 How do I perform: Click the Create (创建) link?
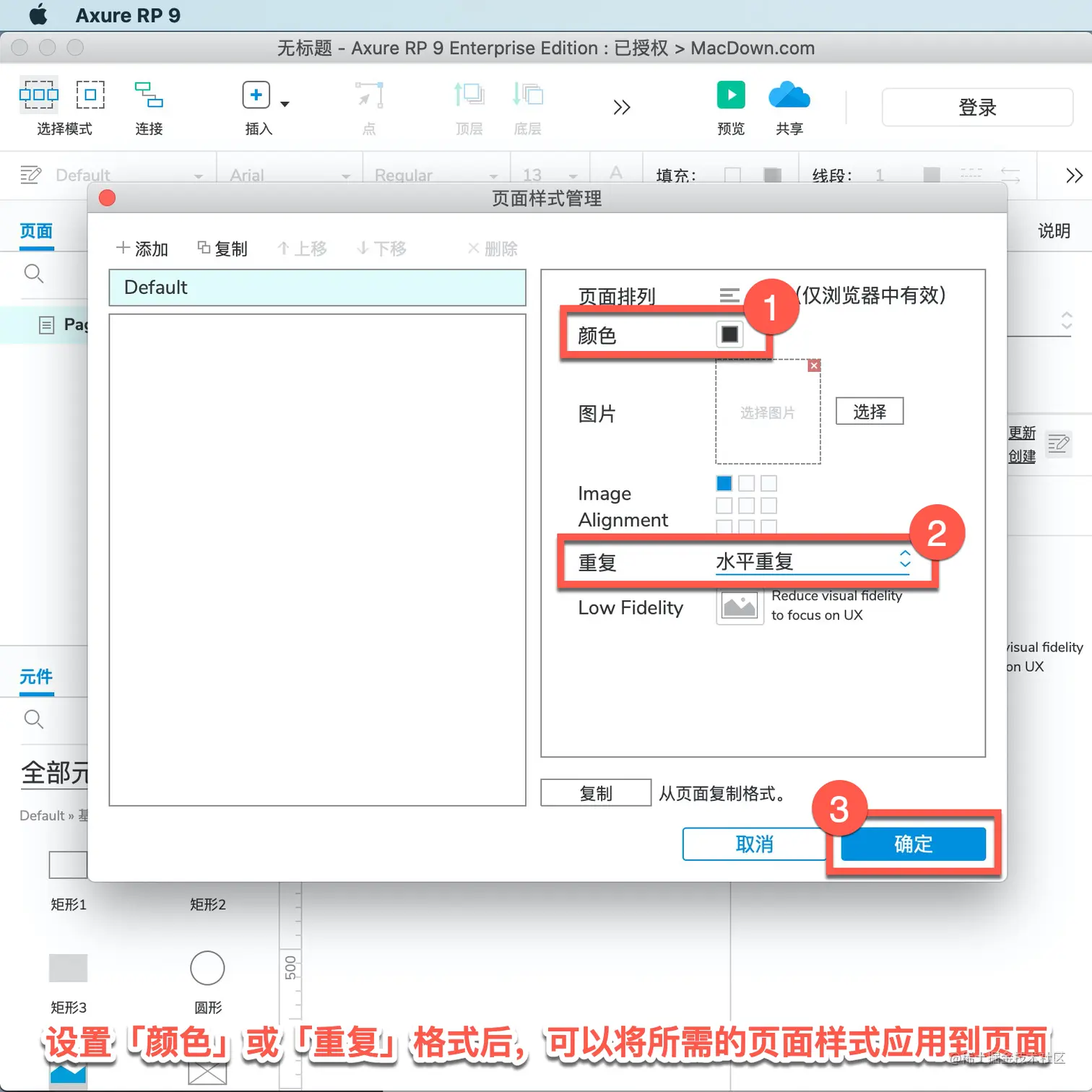1022,456
